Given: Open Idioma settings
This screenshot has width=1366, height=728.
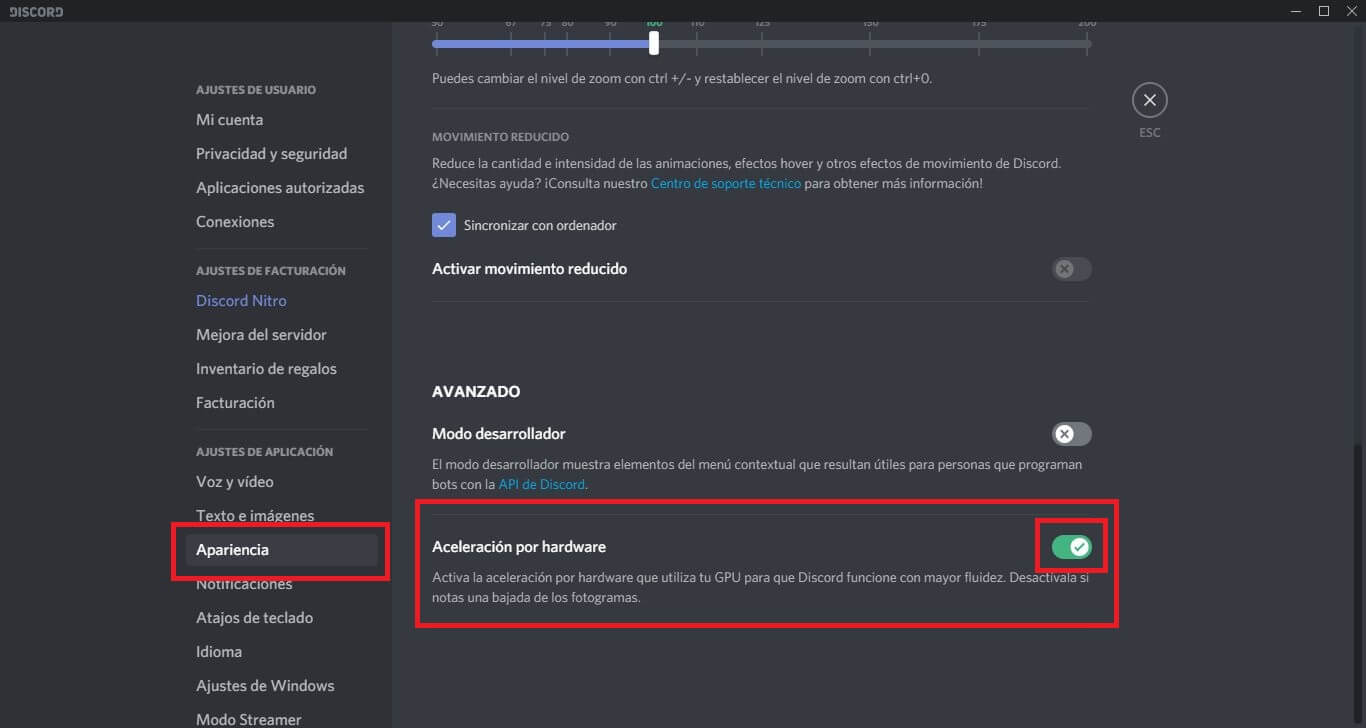Looking at the screenshot, I should [219, 652].
